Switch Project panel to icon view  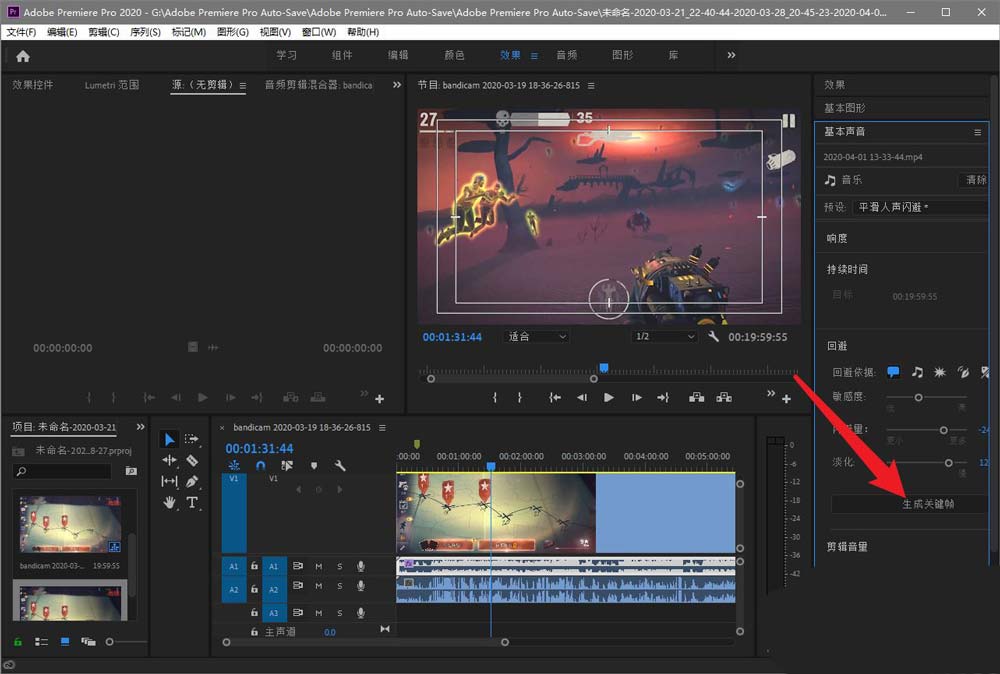[x=65, y=641]
